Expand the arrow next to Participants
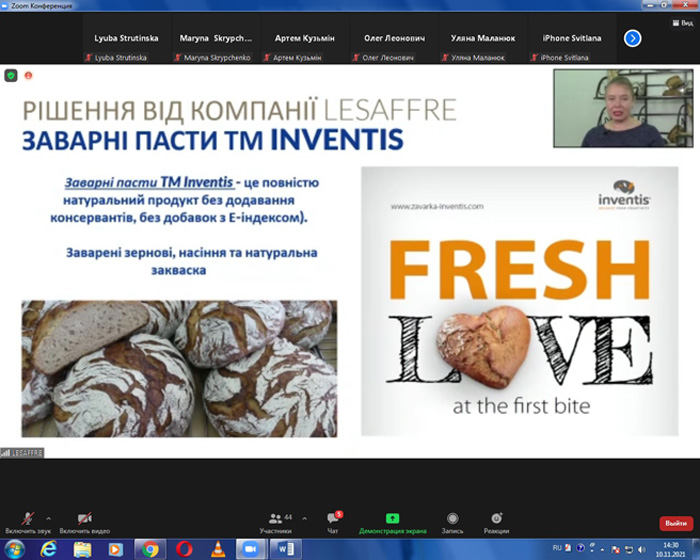The width and height of the screenshot is (700, 560). point(304,518)
